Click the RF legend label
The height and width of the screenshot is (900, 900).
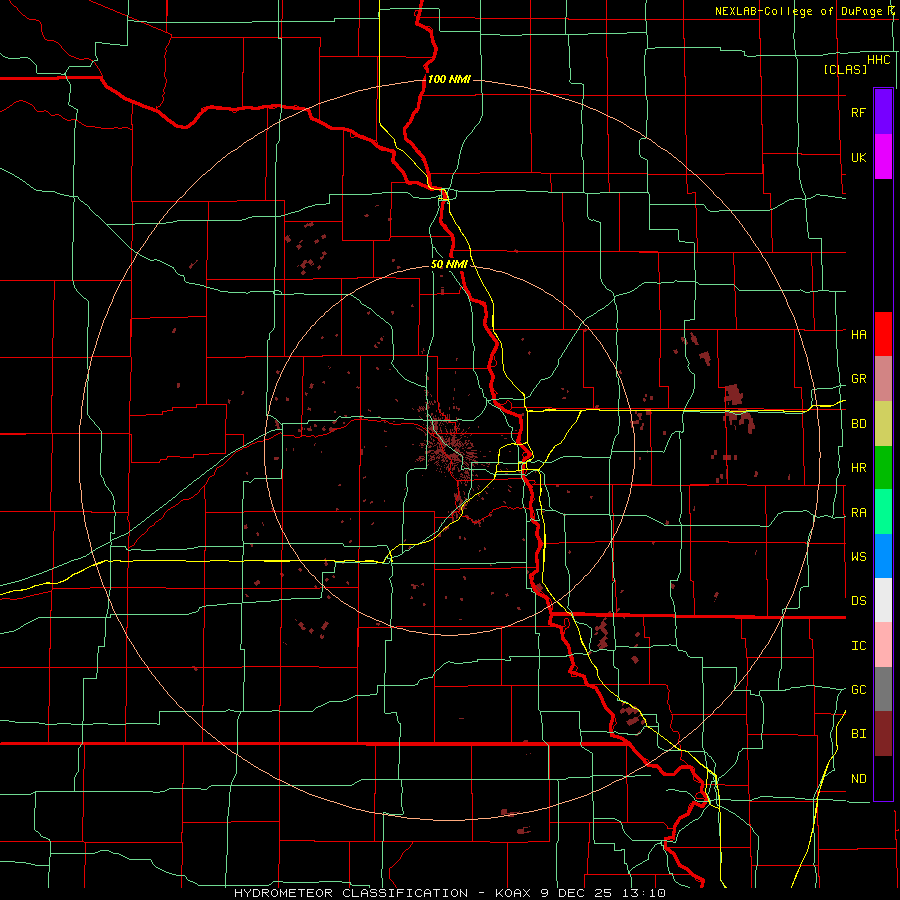pyautogui.click(x=858, y=112)
